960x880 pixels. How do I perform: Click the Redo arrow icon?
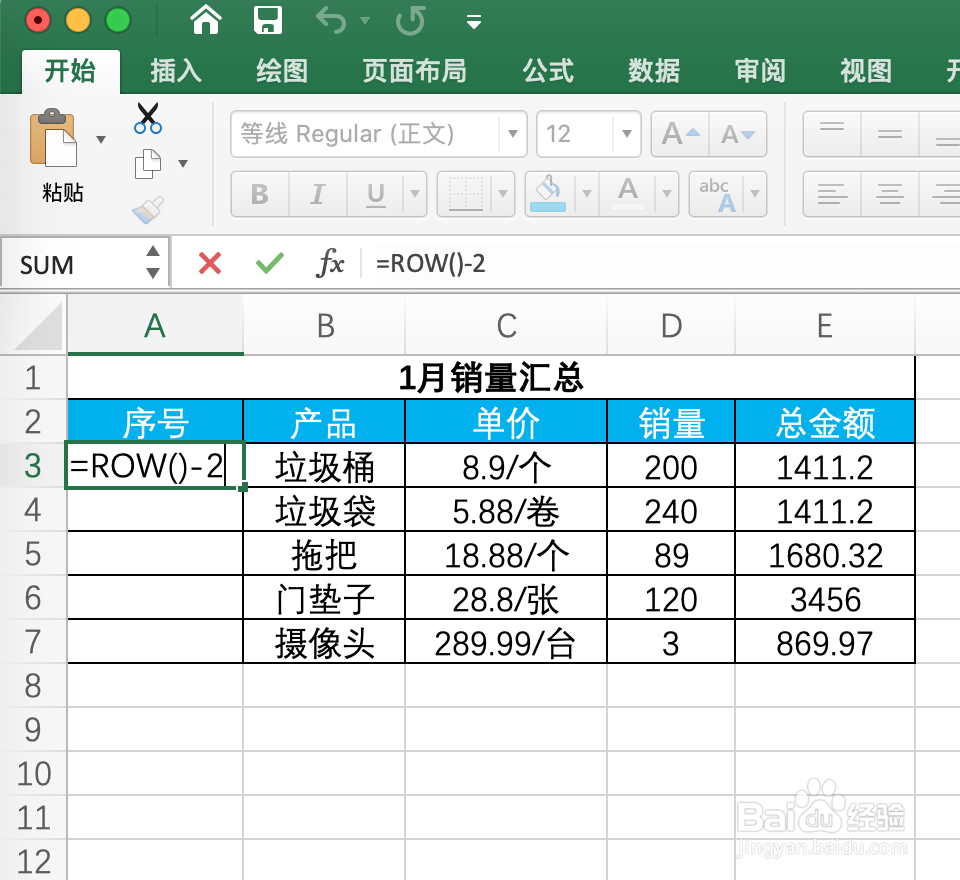[410, 20]
